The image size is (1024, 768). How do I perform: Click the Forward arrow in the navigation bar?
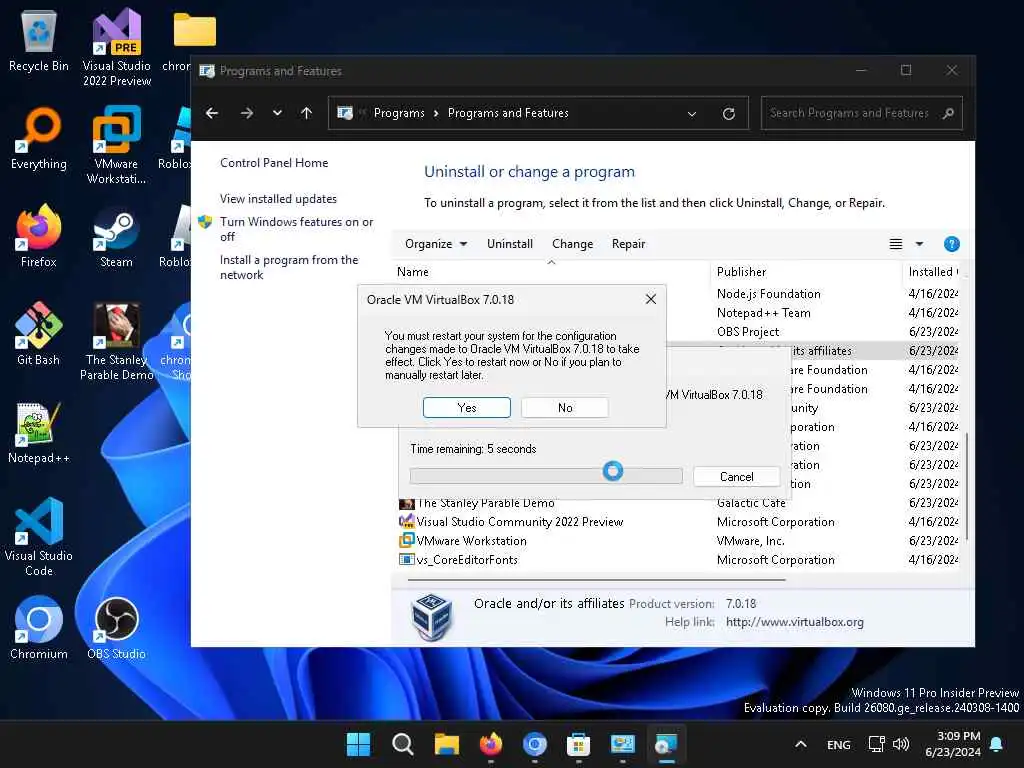coord(246,113)
